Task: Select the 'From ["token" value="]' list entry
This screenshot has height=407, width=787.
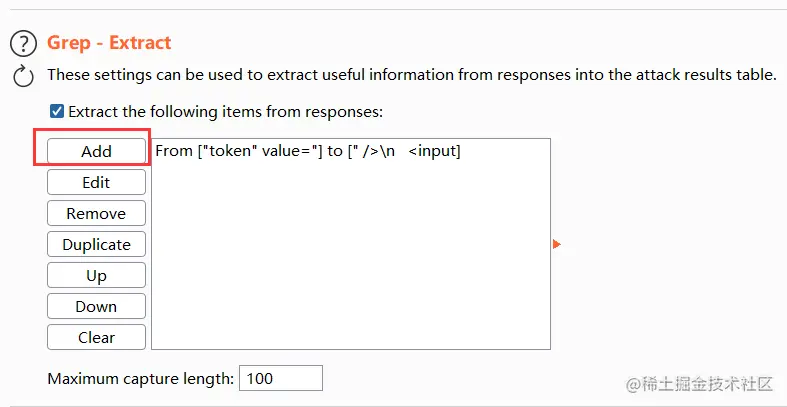Action: click(x=308, y=151)
